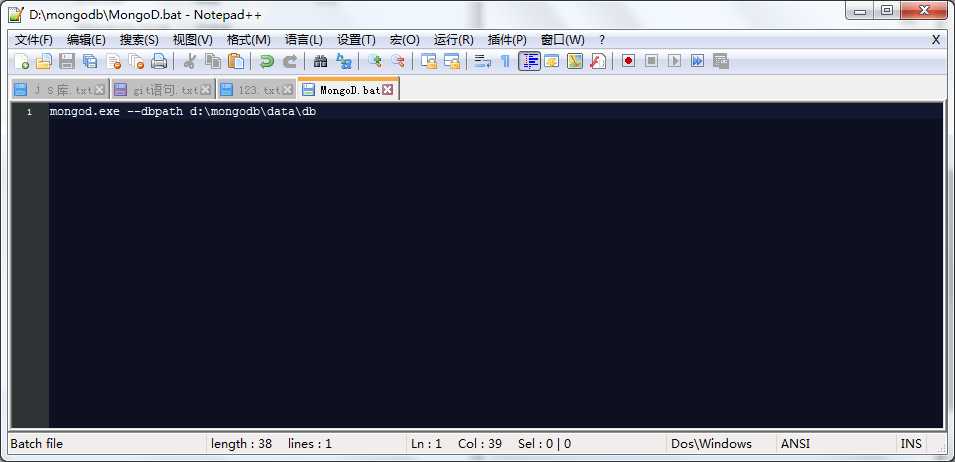
Task: Toggle word wrap in the toolbar
Action: (482, 61)
